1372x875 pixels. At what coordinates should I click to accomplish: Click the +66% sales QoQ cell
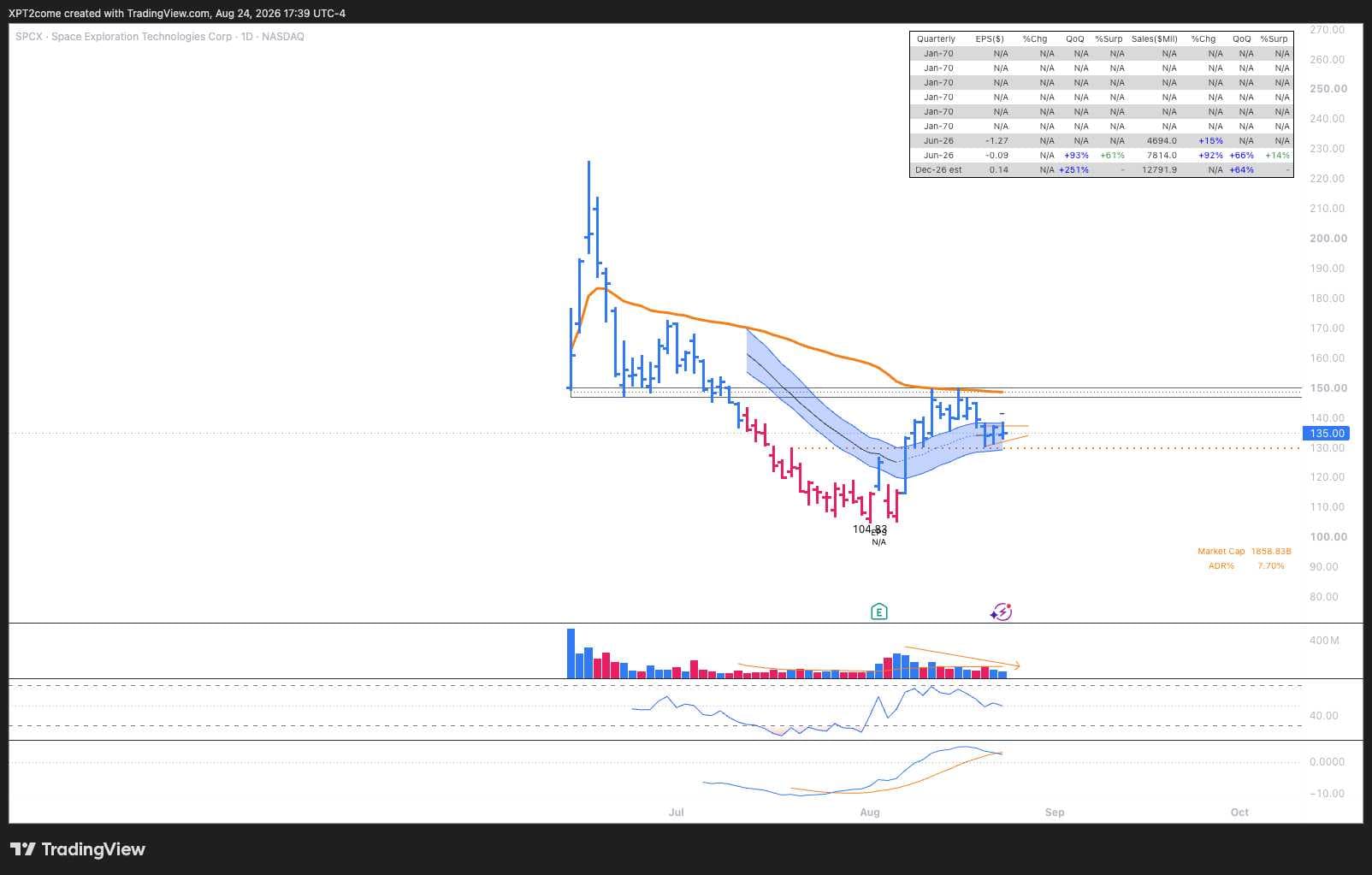coord(1242,156)
